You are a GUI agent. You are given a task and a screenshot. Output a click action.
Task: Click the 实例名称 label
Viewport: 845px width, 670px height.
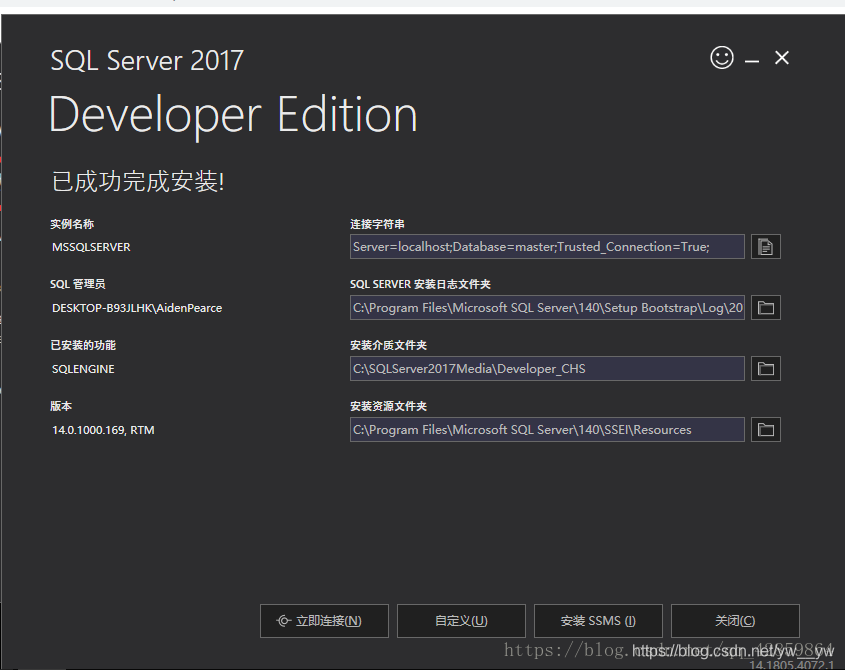72,224
